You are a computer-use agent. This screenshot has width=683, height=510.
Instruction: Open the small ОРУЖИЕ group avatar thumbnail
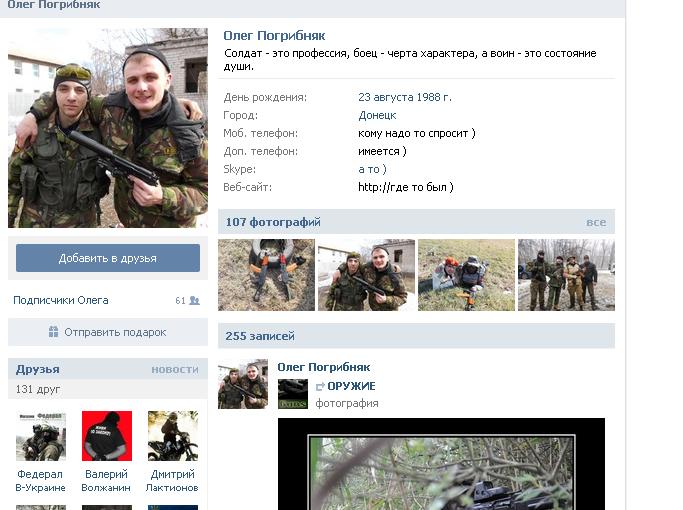click(x=293, y=394)
